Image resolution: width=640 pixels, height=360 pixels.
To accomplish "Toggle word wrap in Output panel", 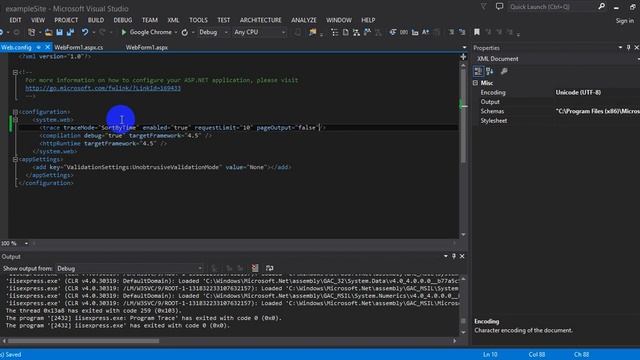I will [269, 268].
